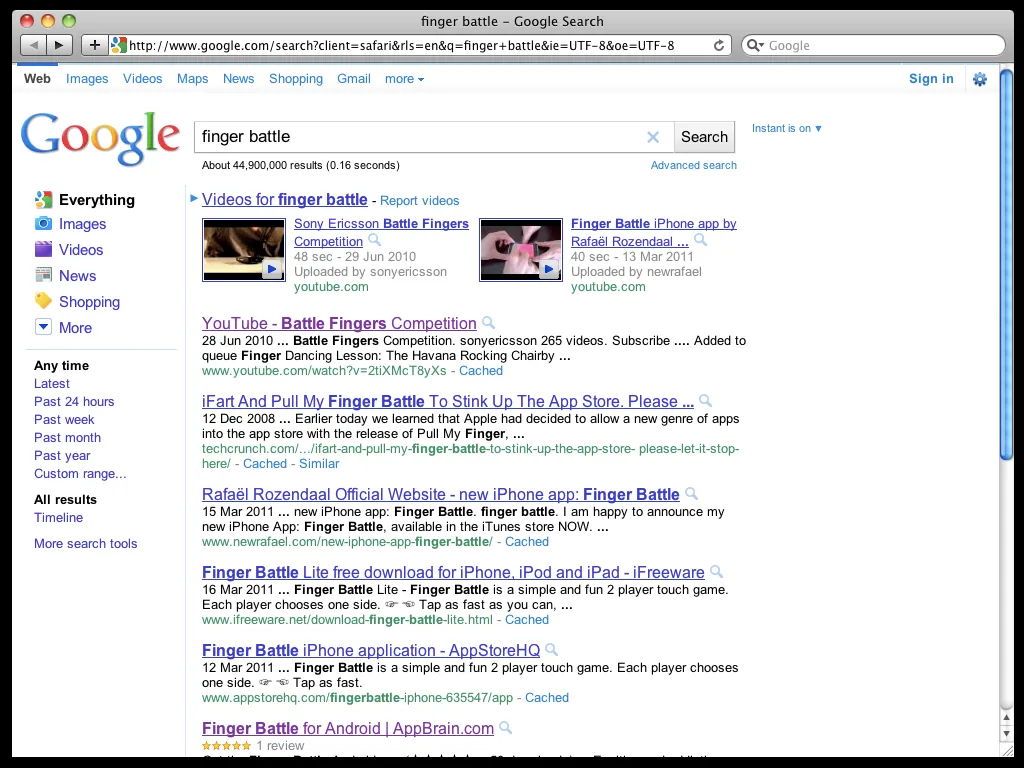Screen dimensions: 1024x768
Task: Click the vertical scrollbar thumb
Action: pyautogui.click(x=1006, y=264)
